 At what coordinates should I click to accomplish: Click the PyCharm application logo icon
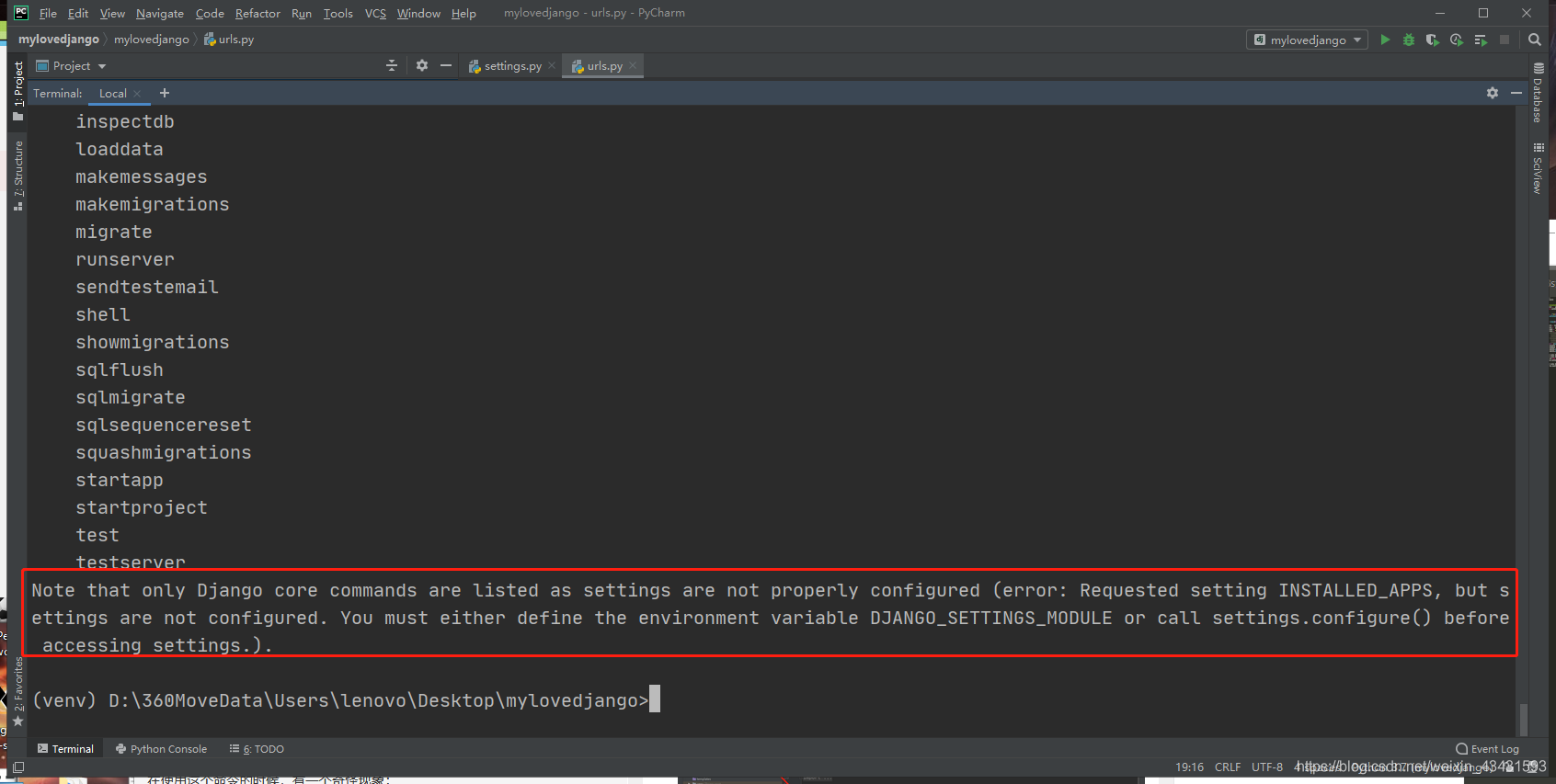[x=21, y=13]
